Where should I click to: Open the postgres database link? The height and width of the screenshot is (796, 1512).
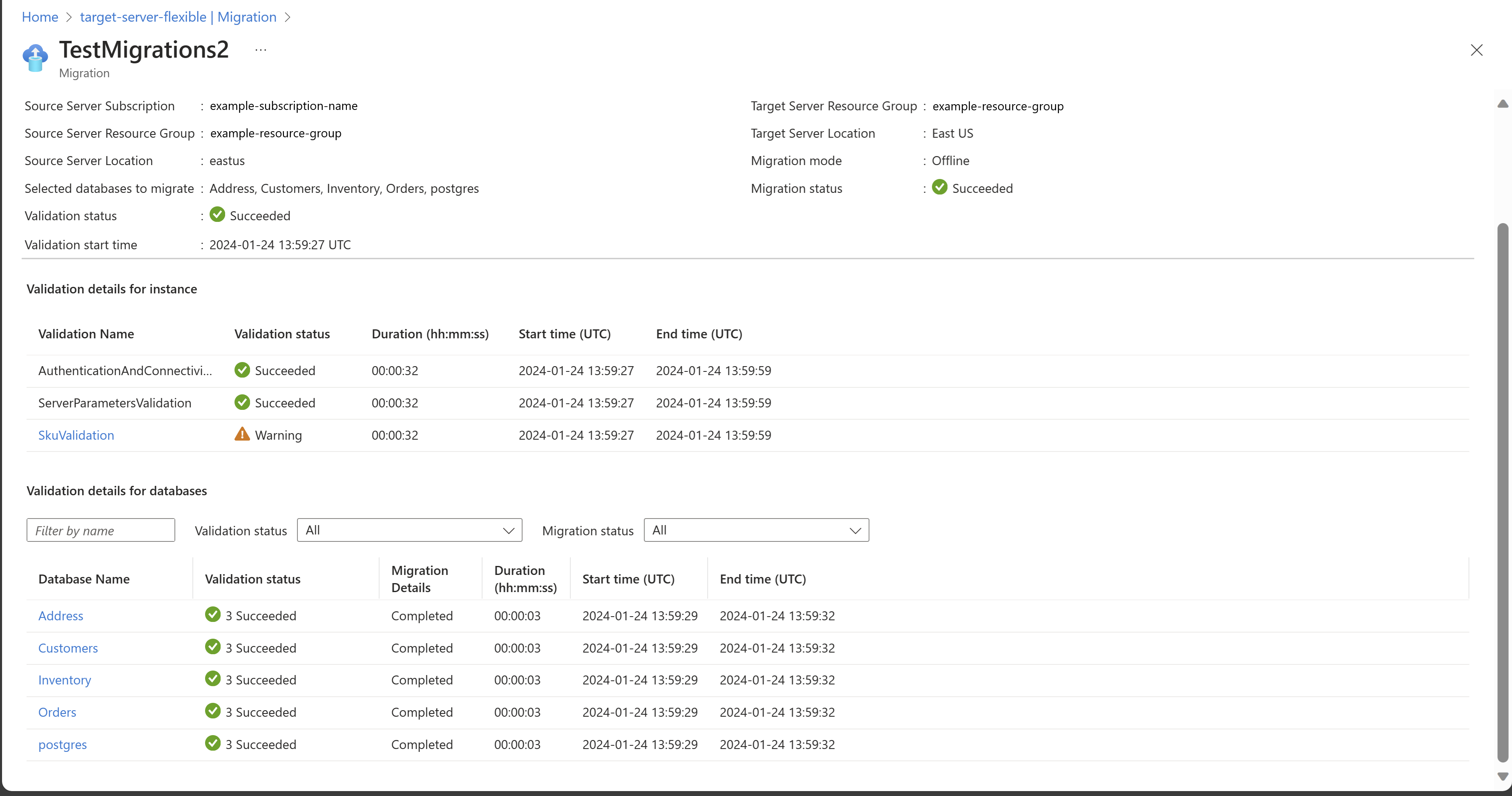[62, 745]
